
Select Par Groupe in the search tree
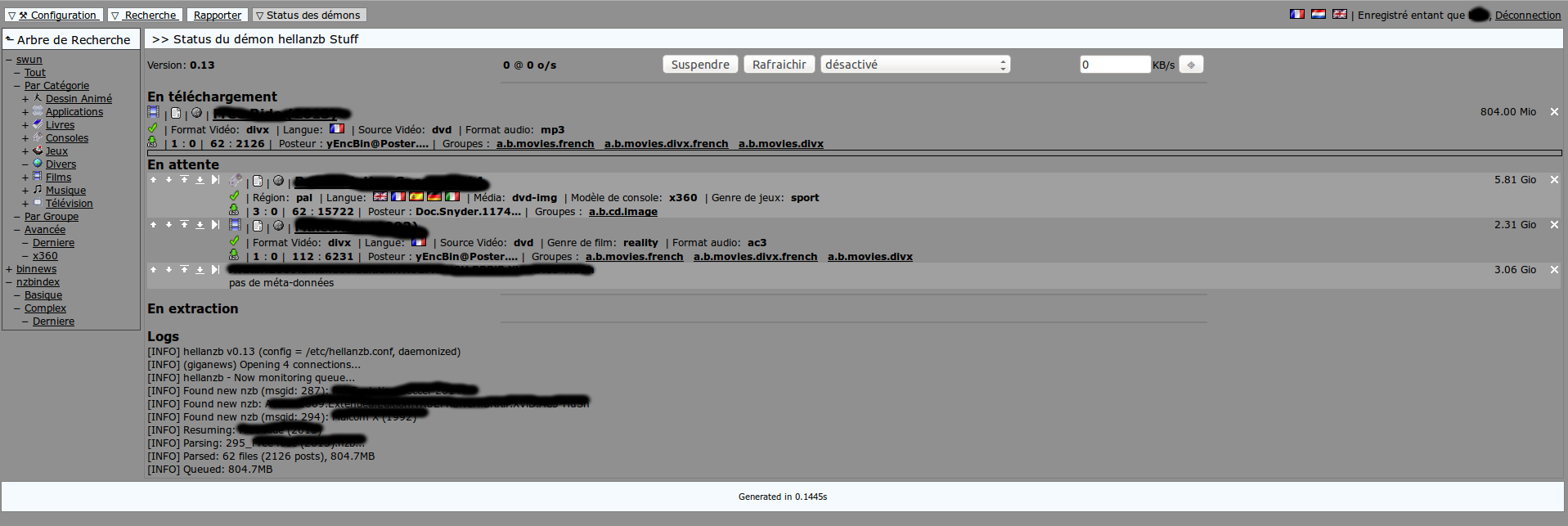point(52,217)
